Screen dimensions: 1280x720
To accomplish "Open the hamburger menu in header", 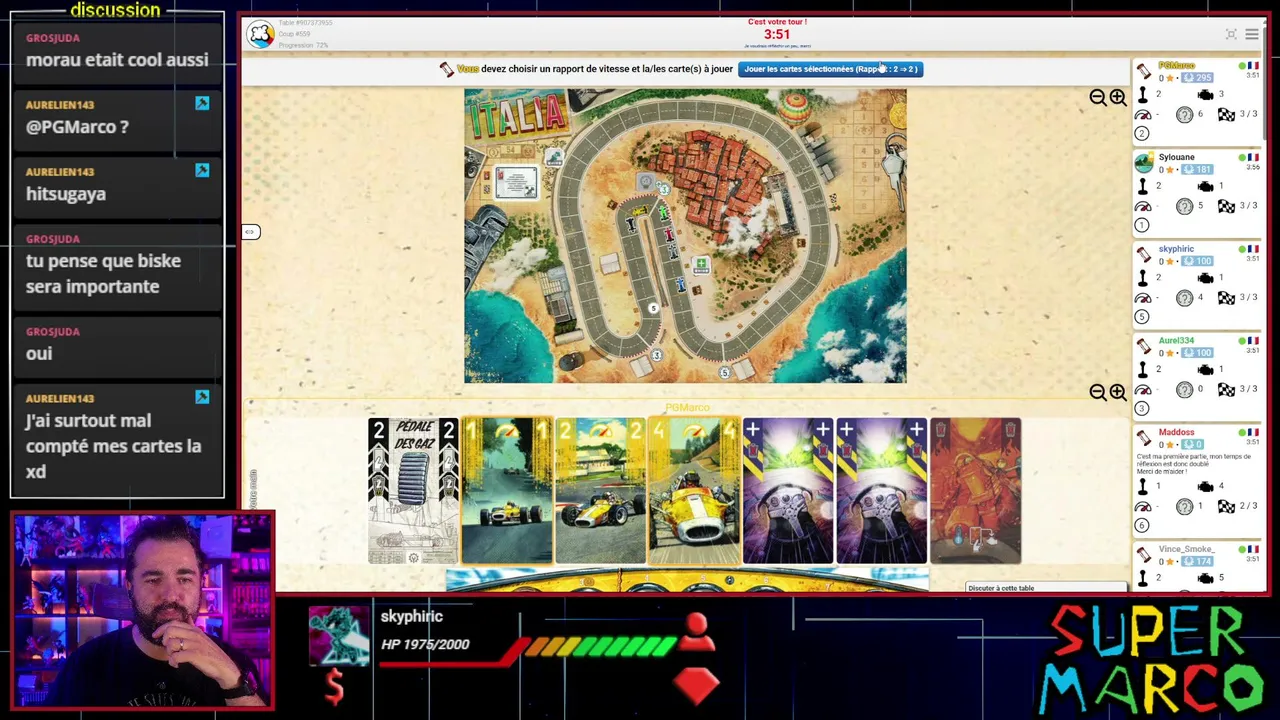I will [1252, 35].
